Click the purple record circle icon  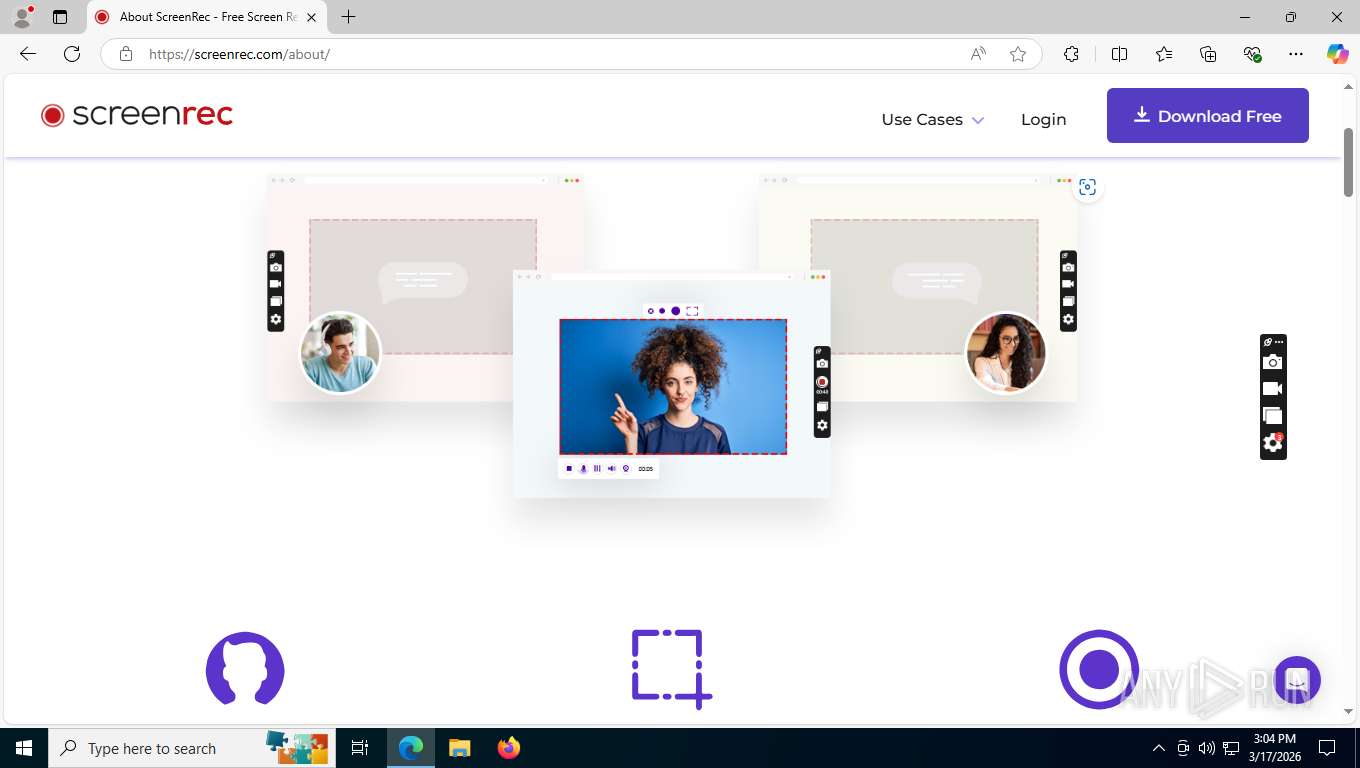click(1099, 669)
